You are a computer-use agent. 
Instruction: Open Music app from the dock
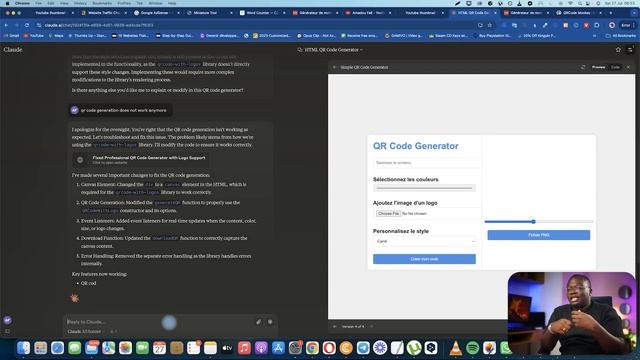click(x=244, y=348)
